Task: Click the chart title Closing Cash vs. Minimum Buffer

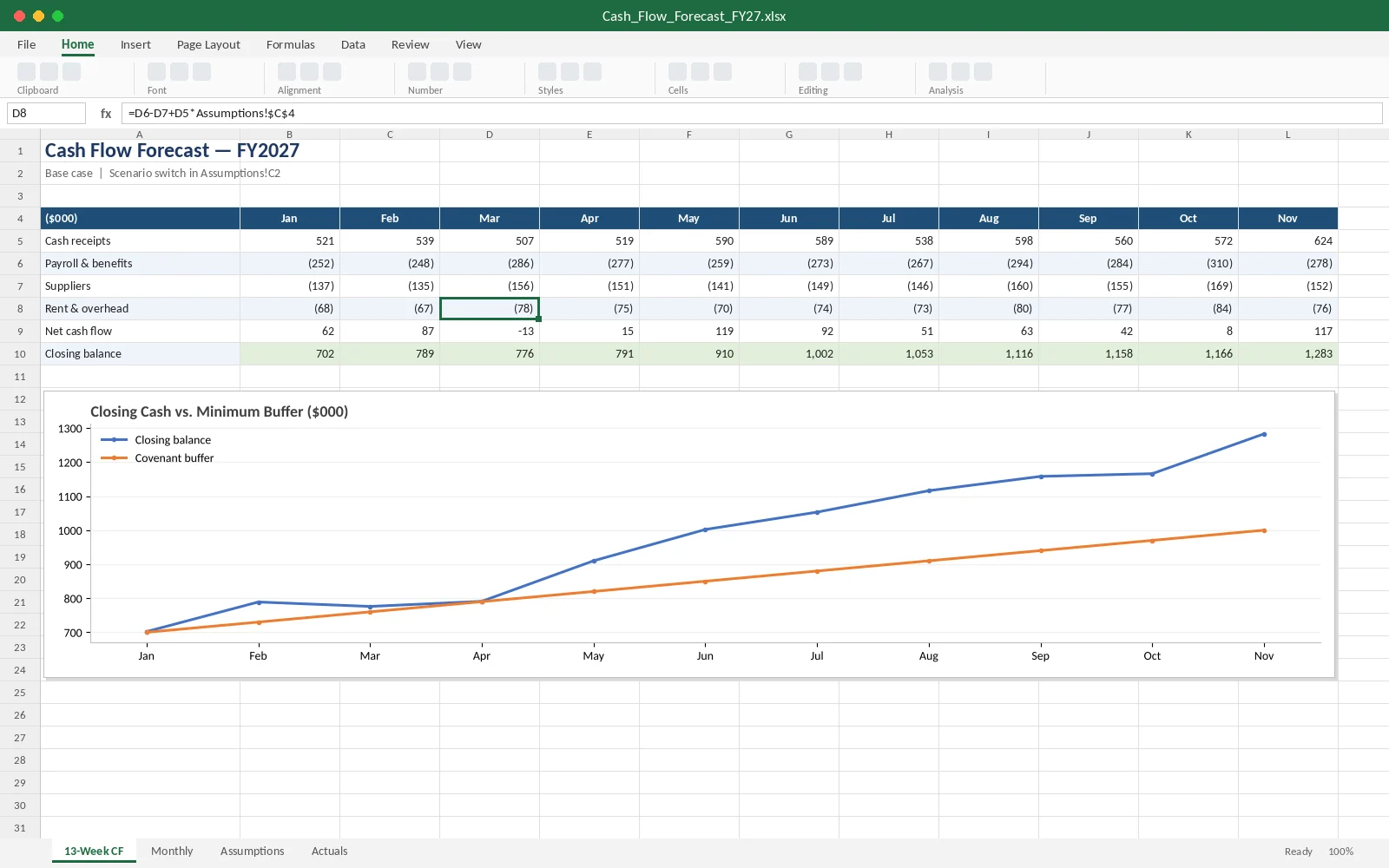Action: pos(219,412)
